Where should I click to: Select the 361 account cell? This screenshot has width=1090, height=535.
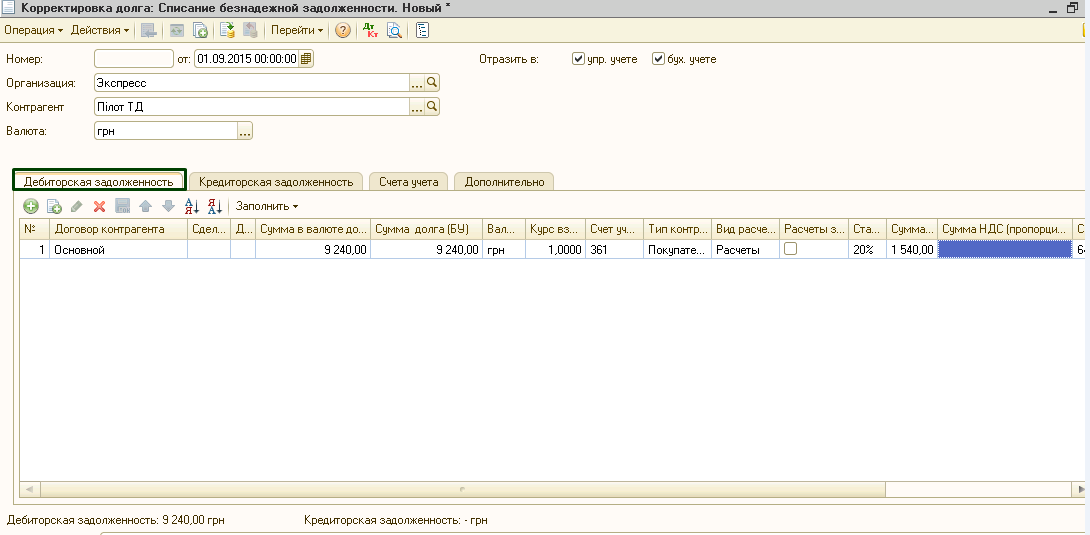pyautogui.click(x=613, y=249)
